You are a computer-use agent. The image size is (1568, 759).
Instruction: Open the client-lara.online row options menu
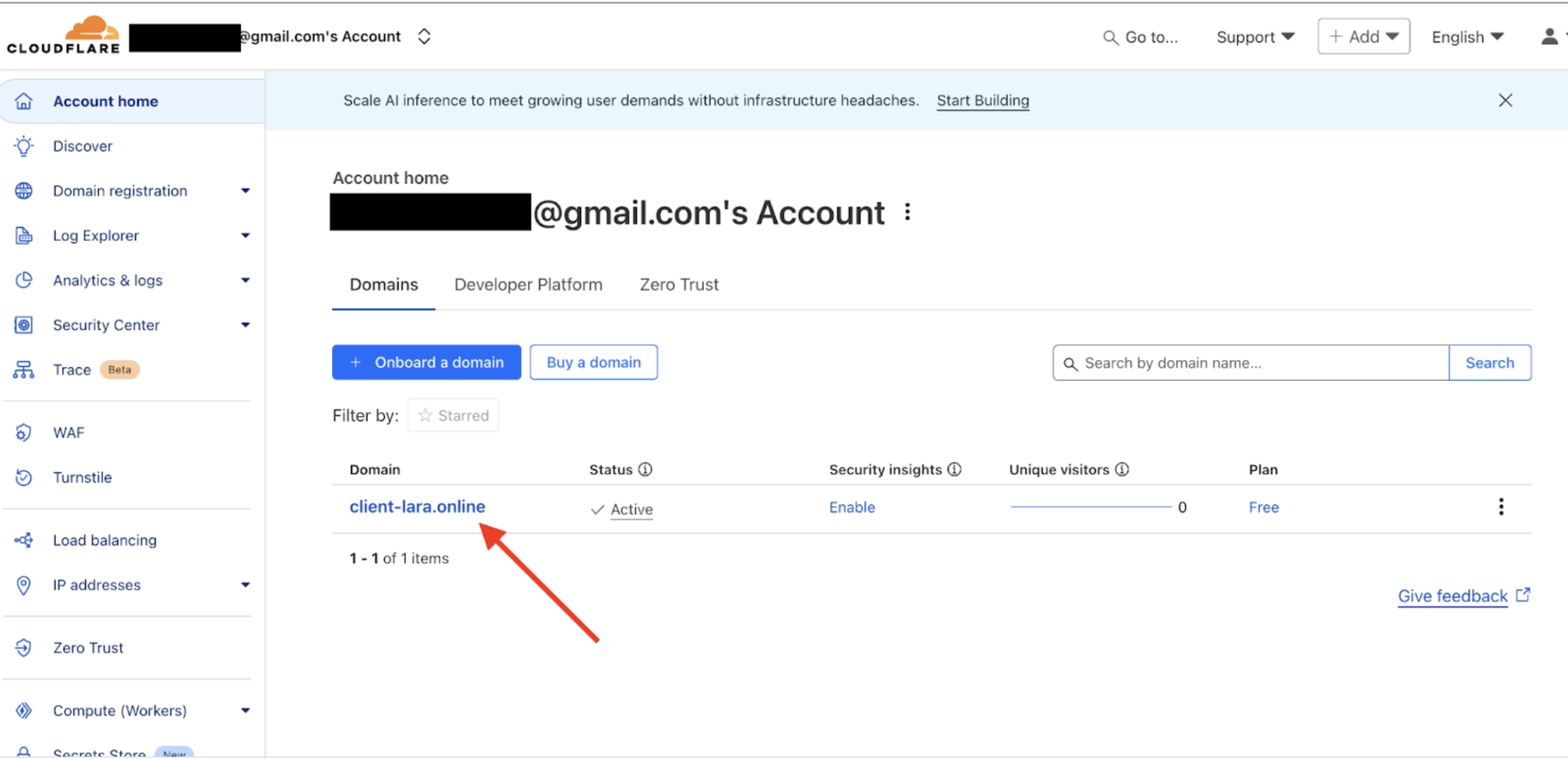pos(1501,507)
